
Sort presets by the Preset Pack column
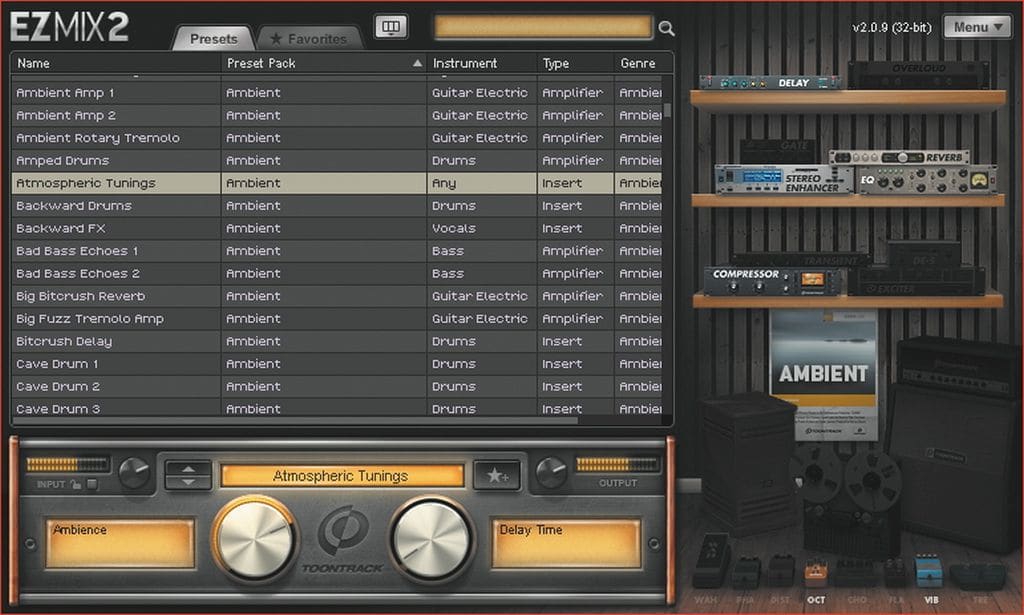(323, 63)
